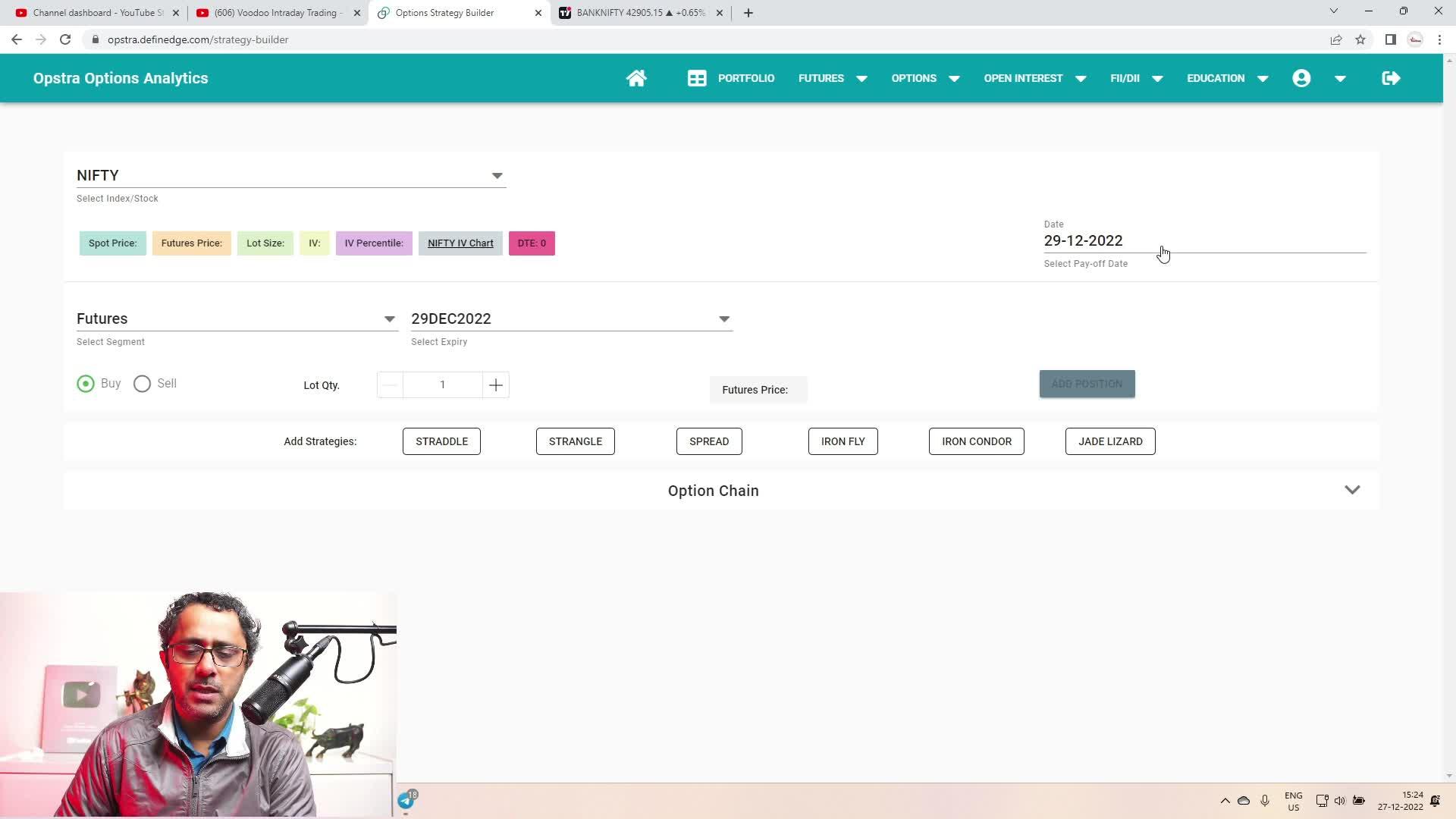Add a JADE LIZARD strategy

[x=1110, y=441]
